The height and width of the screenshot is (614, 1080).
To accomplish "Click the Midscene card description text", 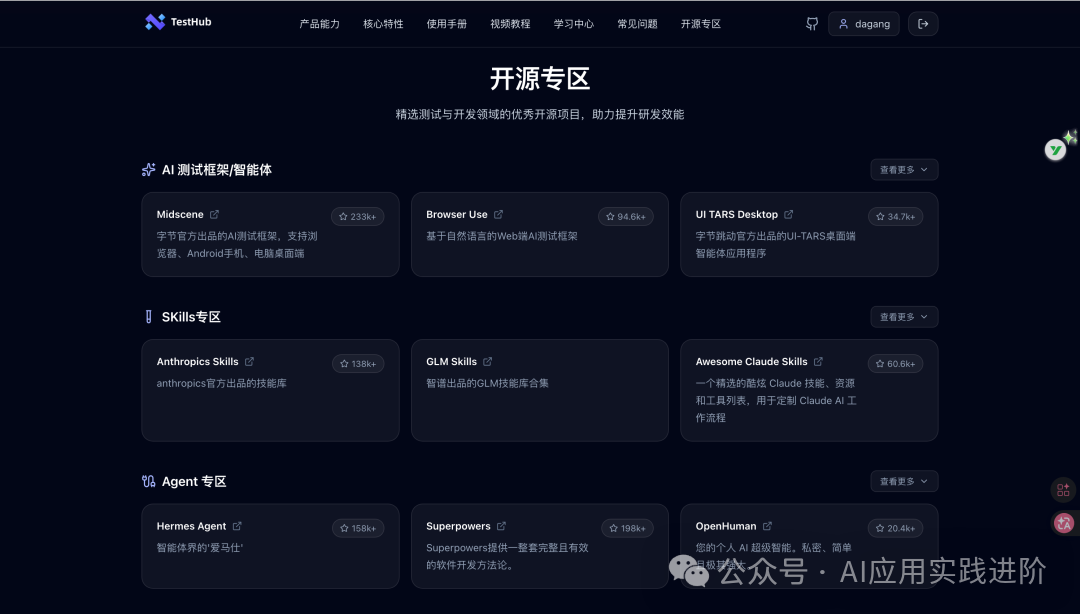I will pos(237,245).
